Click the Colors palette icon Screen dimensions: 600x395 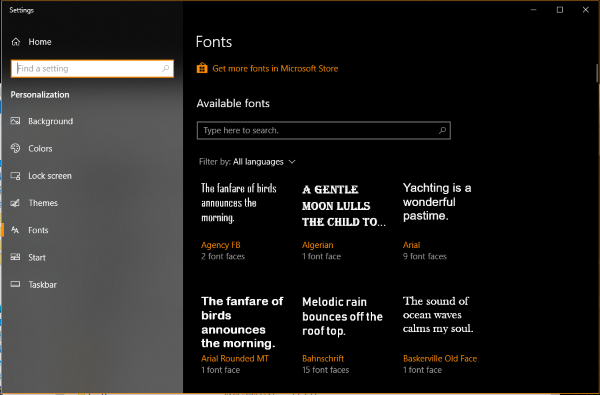pyautogui.click(x=15, y=148)
